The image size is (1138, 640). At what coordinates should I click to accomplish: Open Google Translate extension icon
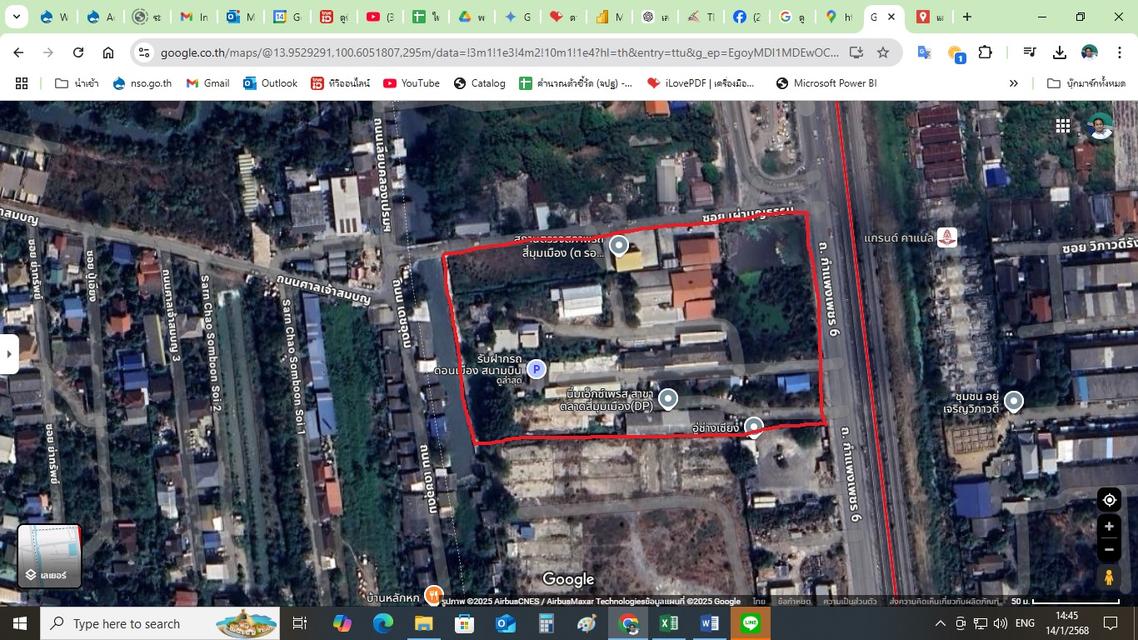924,52
